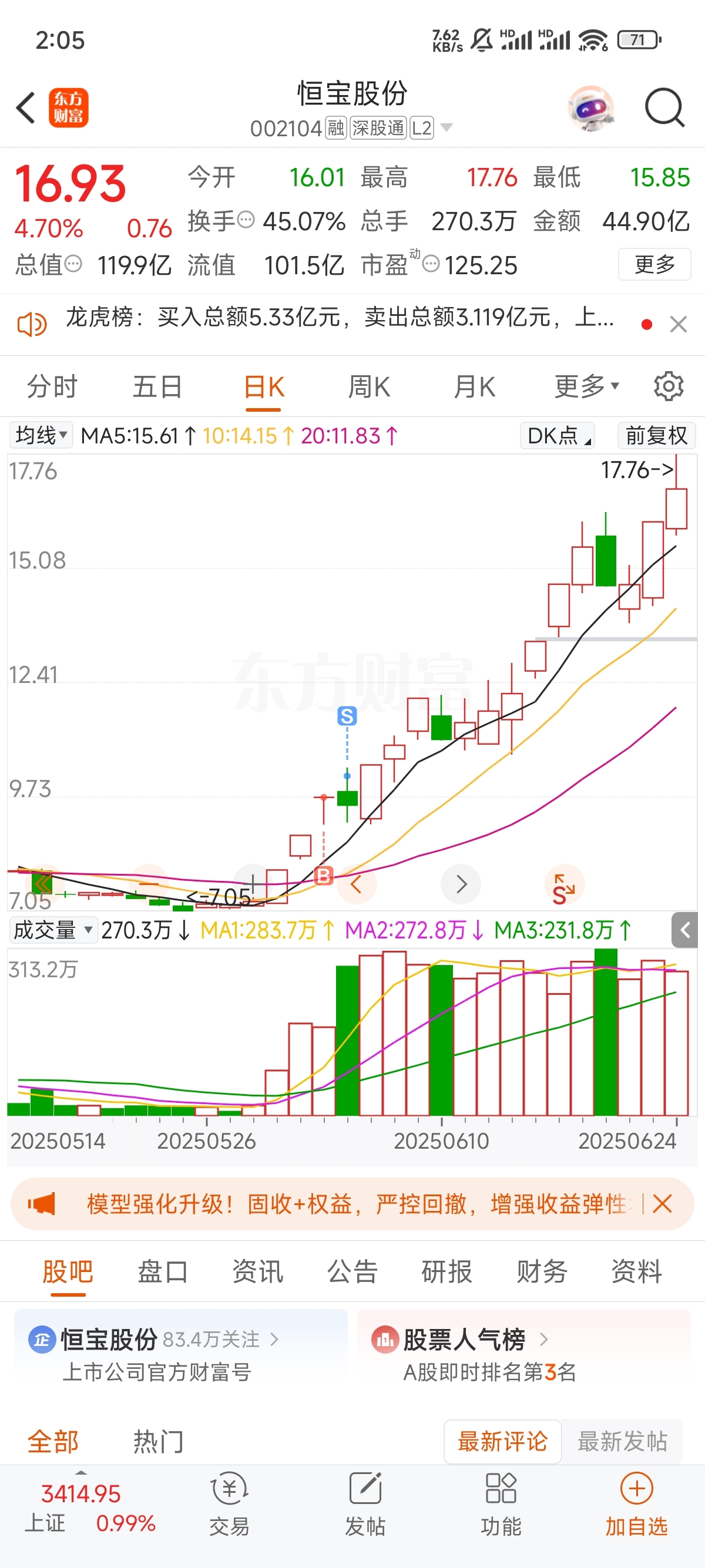Tap the 上证 3414.95 index quote
This screenshot has height=1568, width=705.
point(90,1508)
